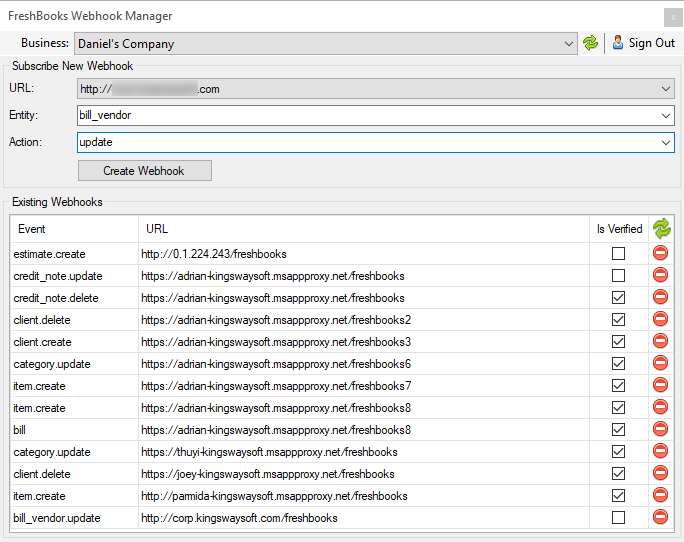
Task: Select the credit_note.delete event cell
Action: (x=75, y=298)
